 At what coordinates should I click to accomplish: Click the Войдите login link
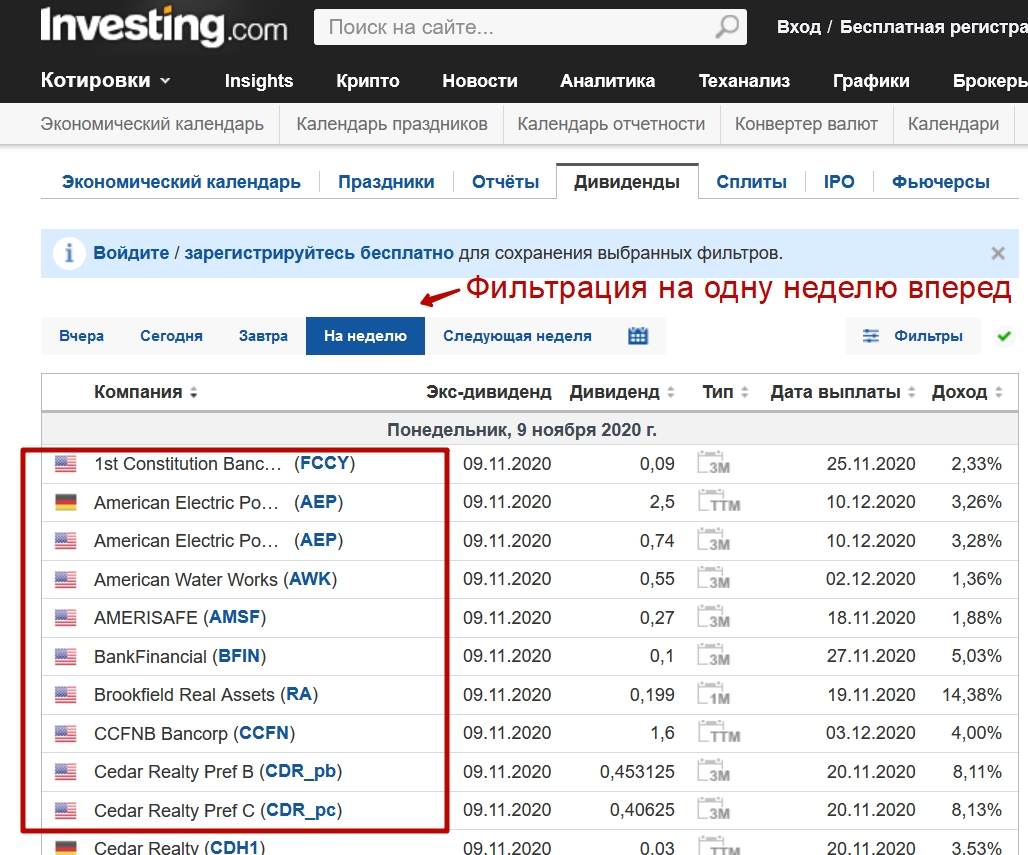point(131,253)
